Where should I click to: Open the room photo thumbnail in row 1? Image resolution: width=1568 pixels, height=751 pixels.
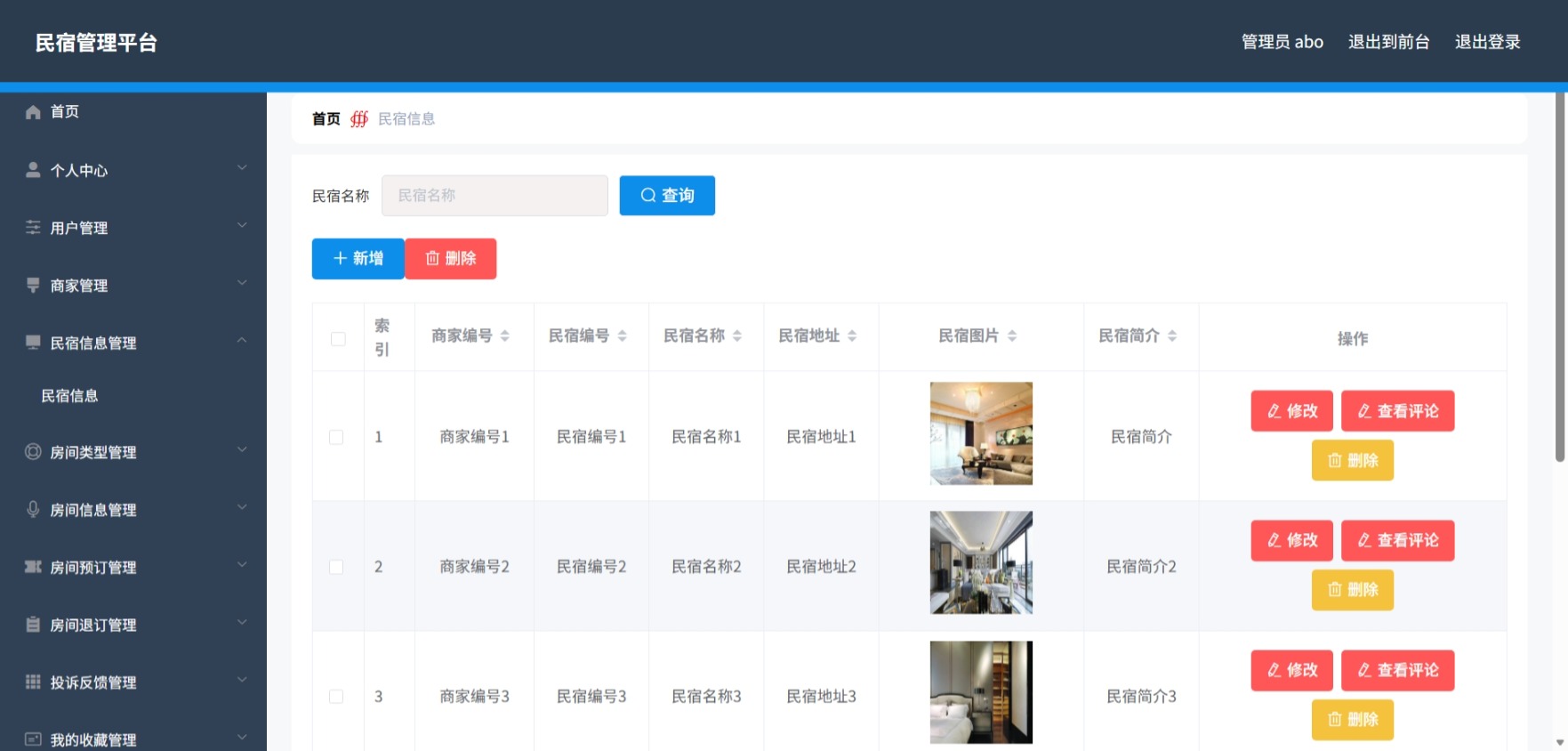(x=981, y=433)
